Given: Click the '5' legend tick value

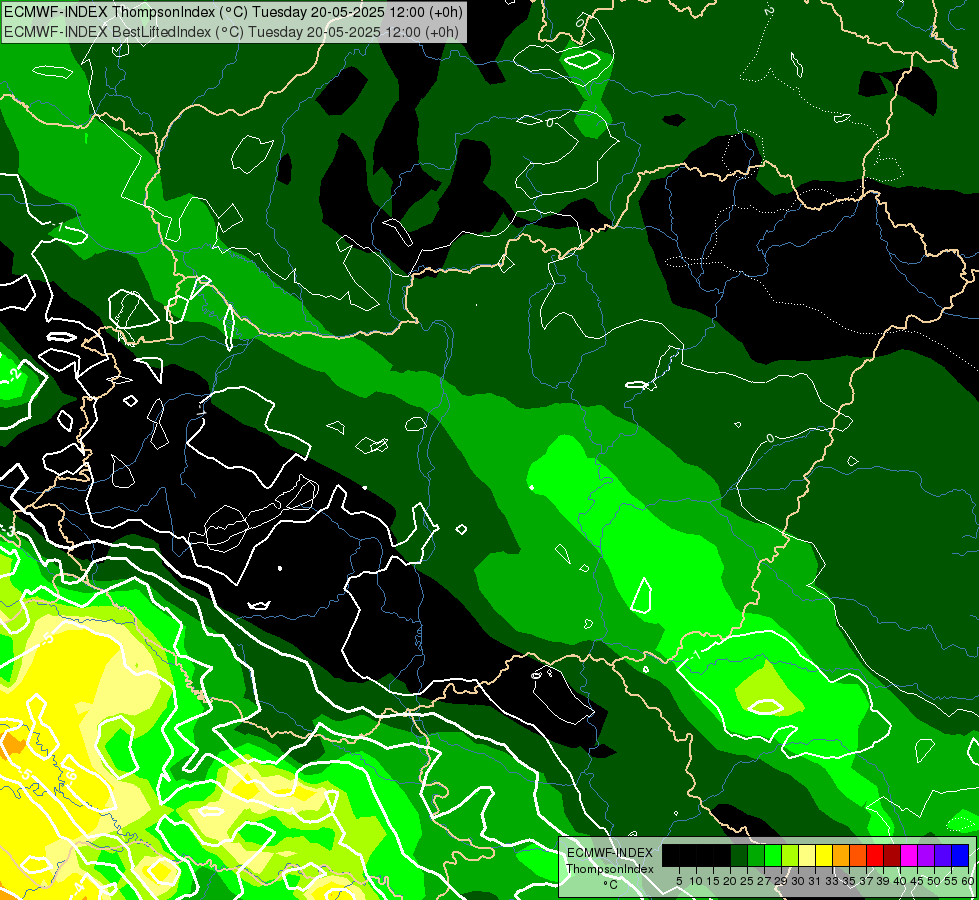Looking at the screenshot, I should click(679, 881).
